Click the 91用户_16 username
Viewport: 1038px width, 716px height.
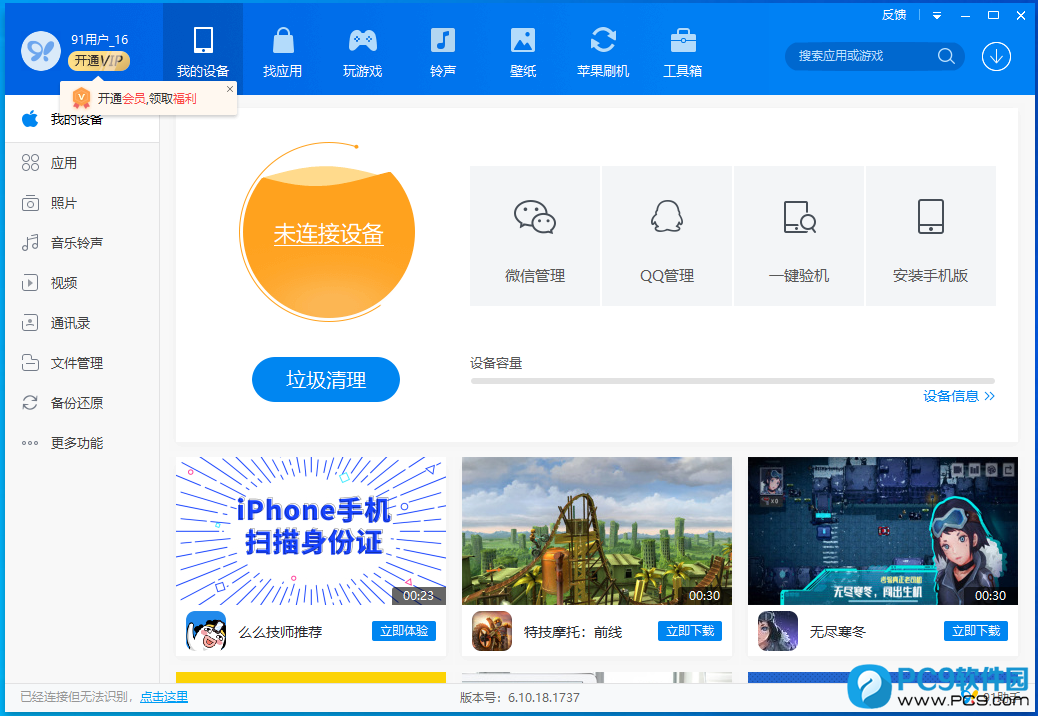(x=99, y=40)
